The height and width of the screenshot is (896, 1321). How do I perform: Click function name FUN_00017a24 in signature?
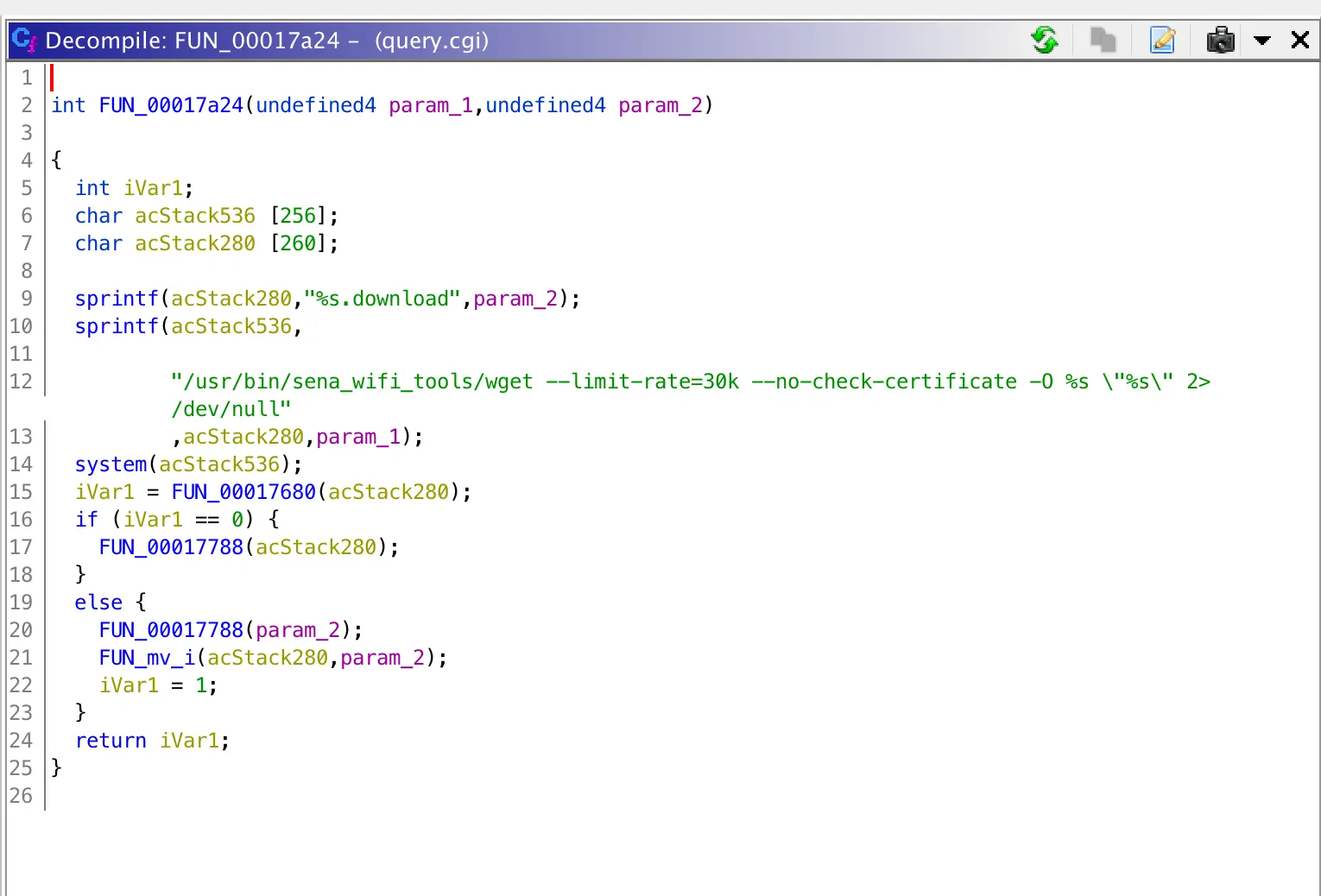tap(171, 105)
